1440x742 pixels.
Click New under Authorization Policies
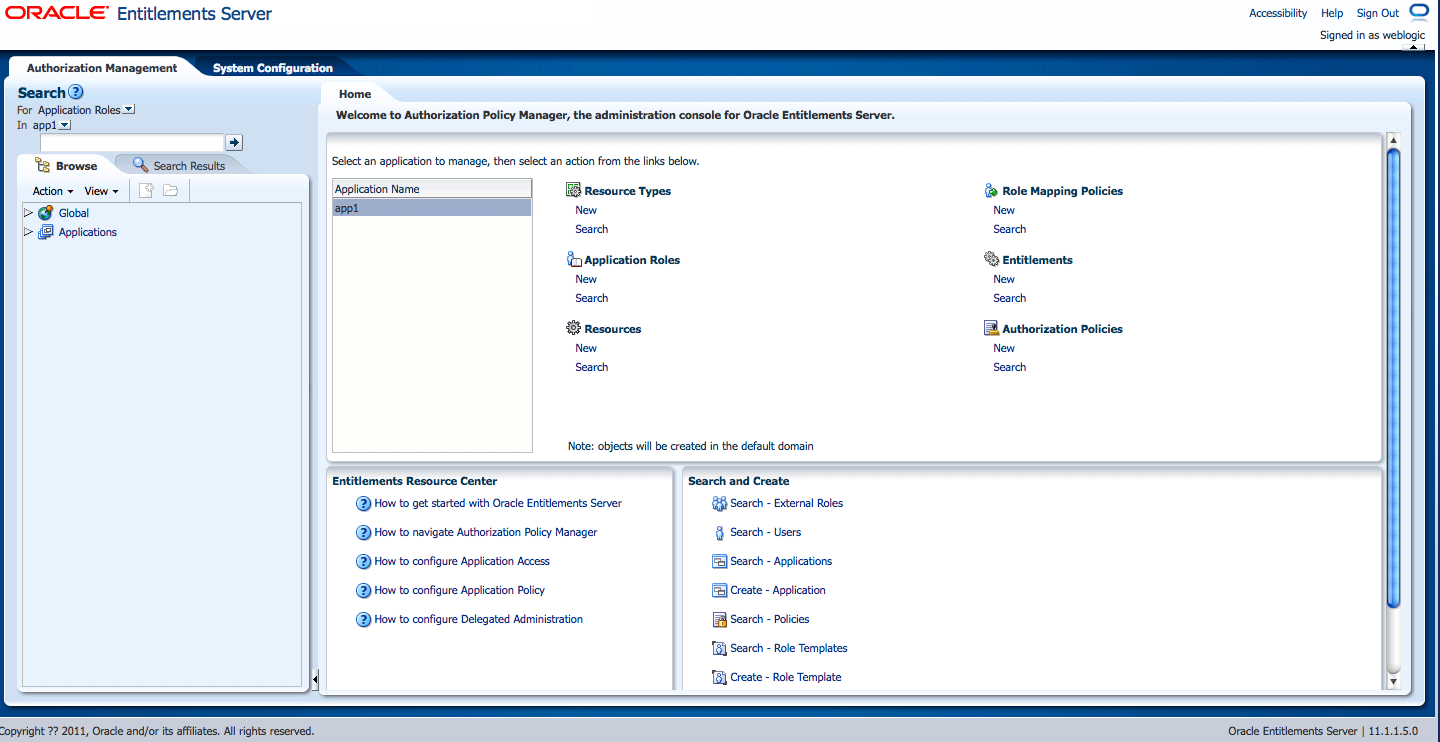pyautogui.click(x=1004, y=348)
